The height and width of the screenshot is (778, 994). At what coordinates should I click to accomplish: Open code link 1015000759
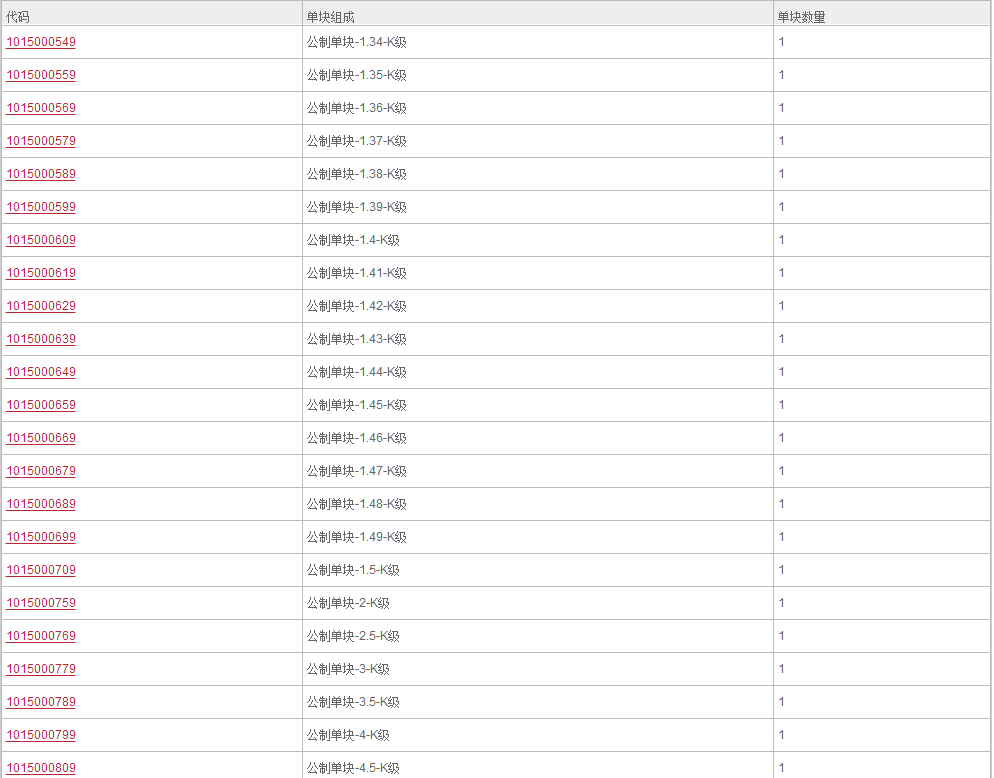coord(41,602)
